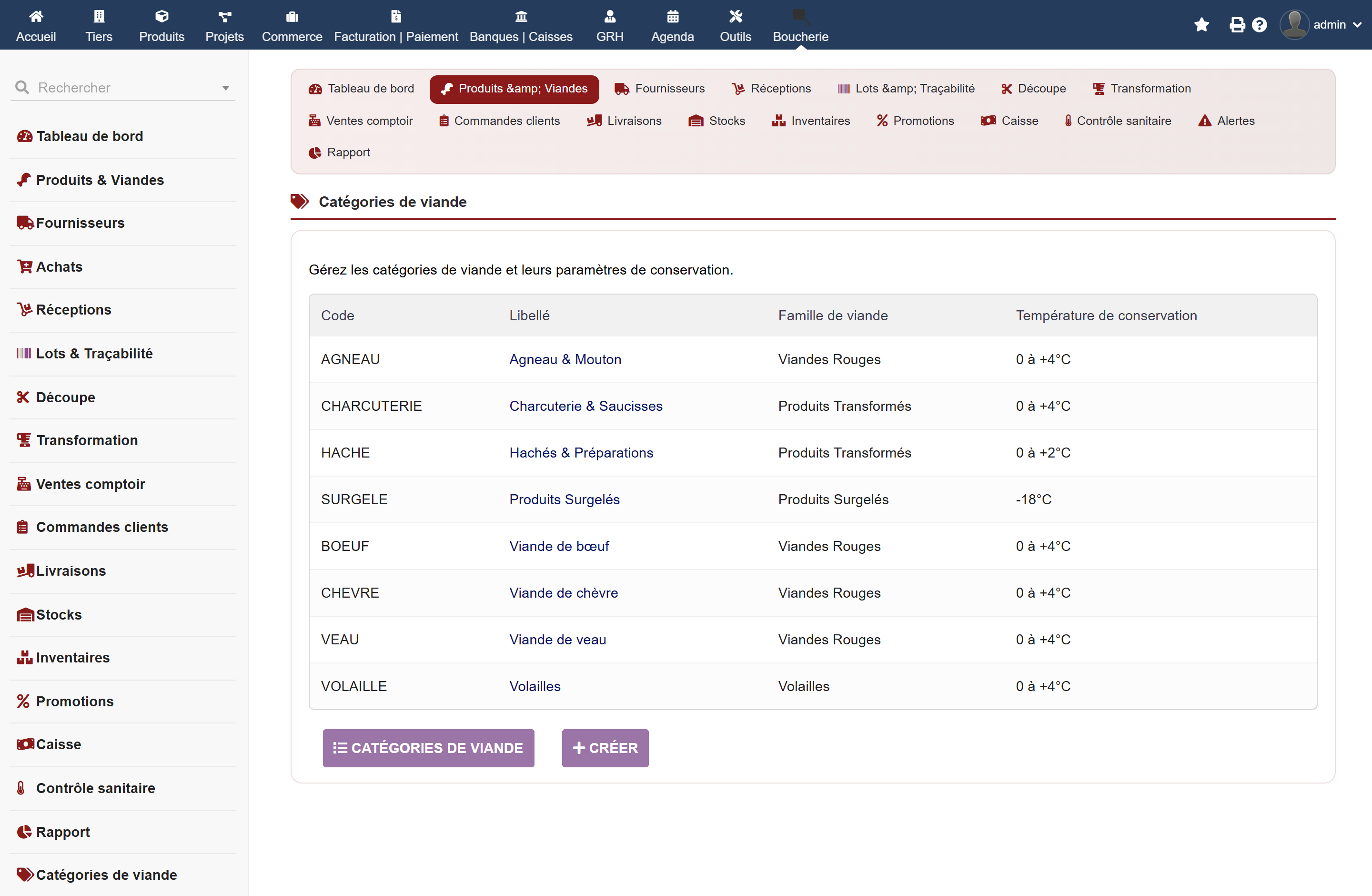Click the CRÉER button
Viewport: 1372px width, 896px height.
coord(605,748)
